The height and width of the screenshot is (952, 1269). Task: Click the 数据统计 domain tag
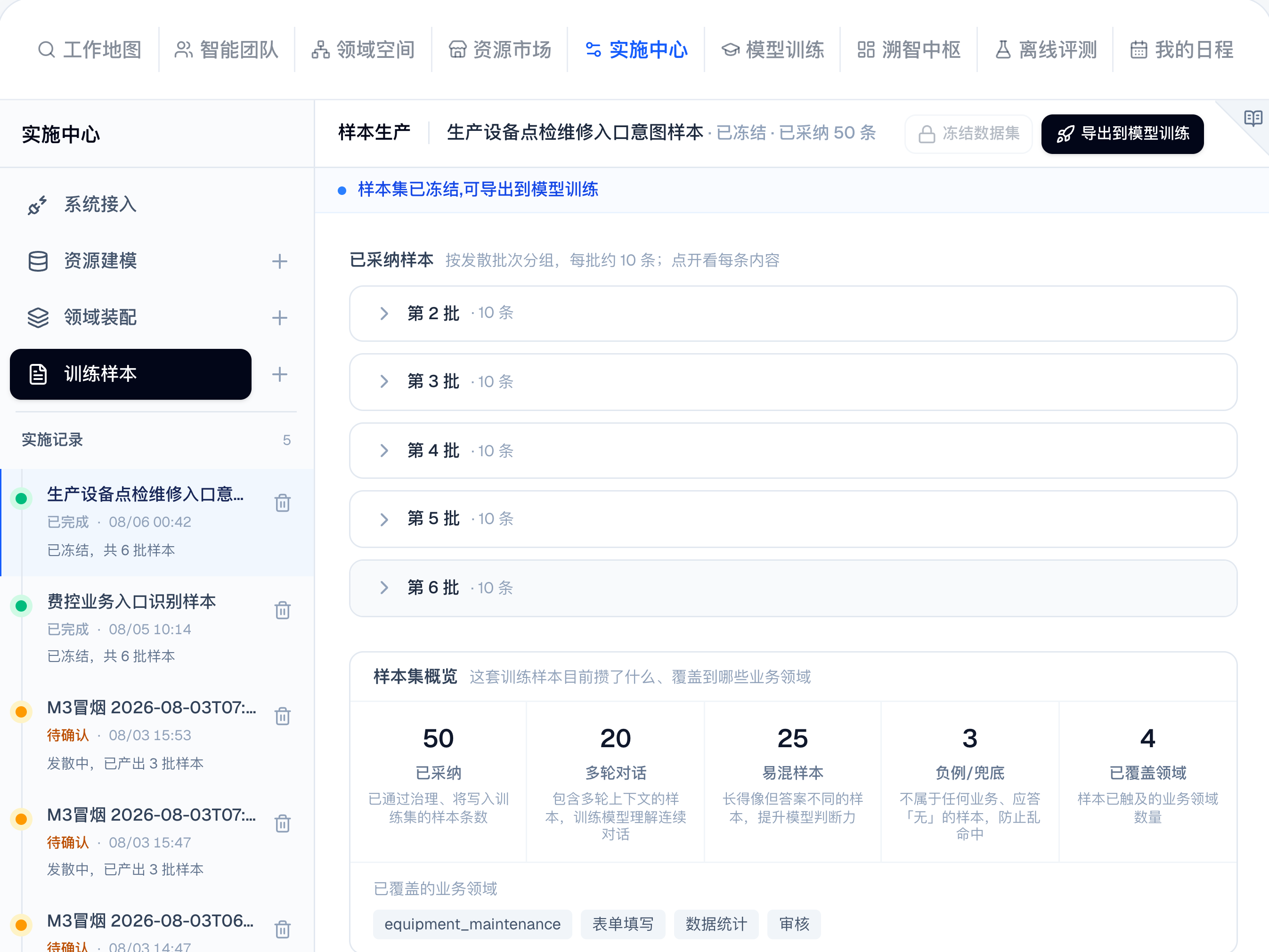point(716,924)
